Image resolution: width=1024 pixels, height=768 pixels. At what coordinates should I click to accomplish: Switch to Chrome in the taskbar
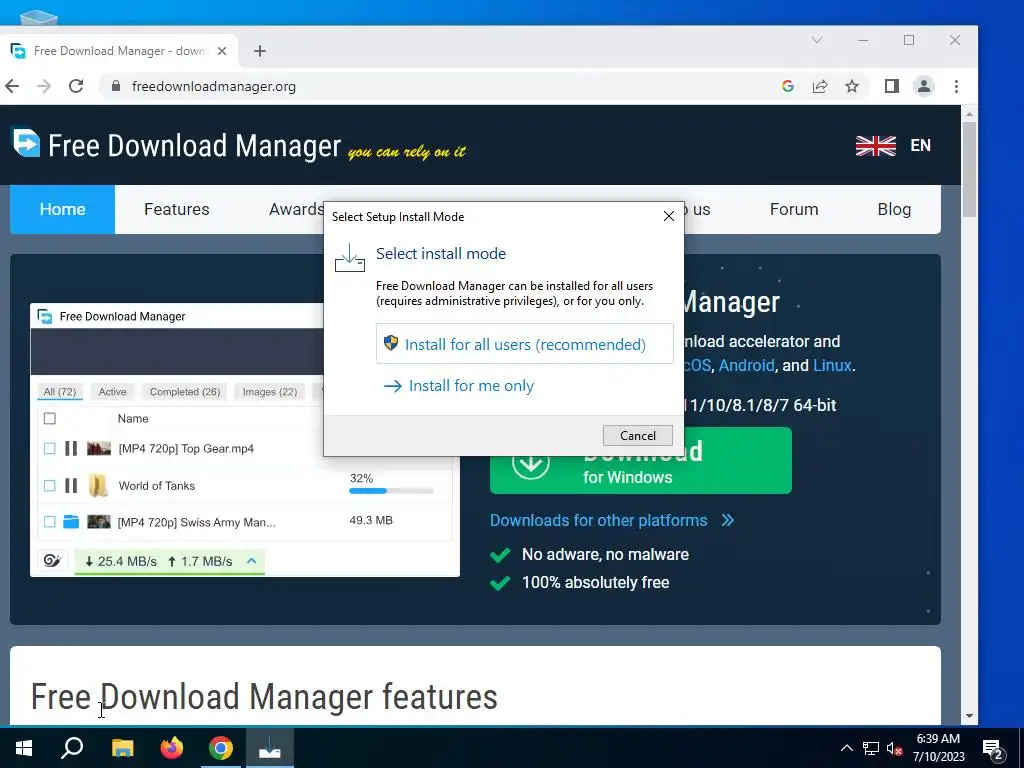pos(221,748)
